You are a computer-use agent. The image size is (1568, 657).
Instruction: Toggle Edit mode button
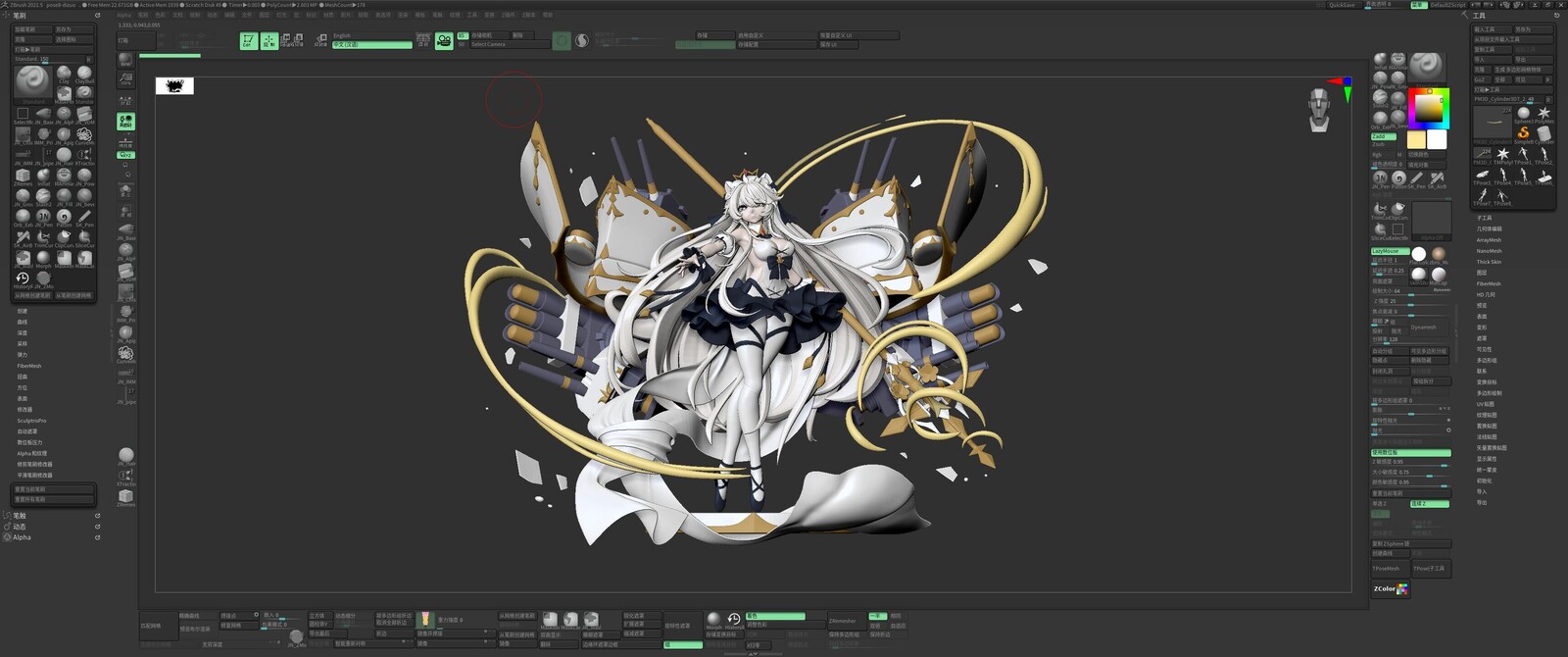pyautogui.click(x=248, y=41)
